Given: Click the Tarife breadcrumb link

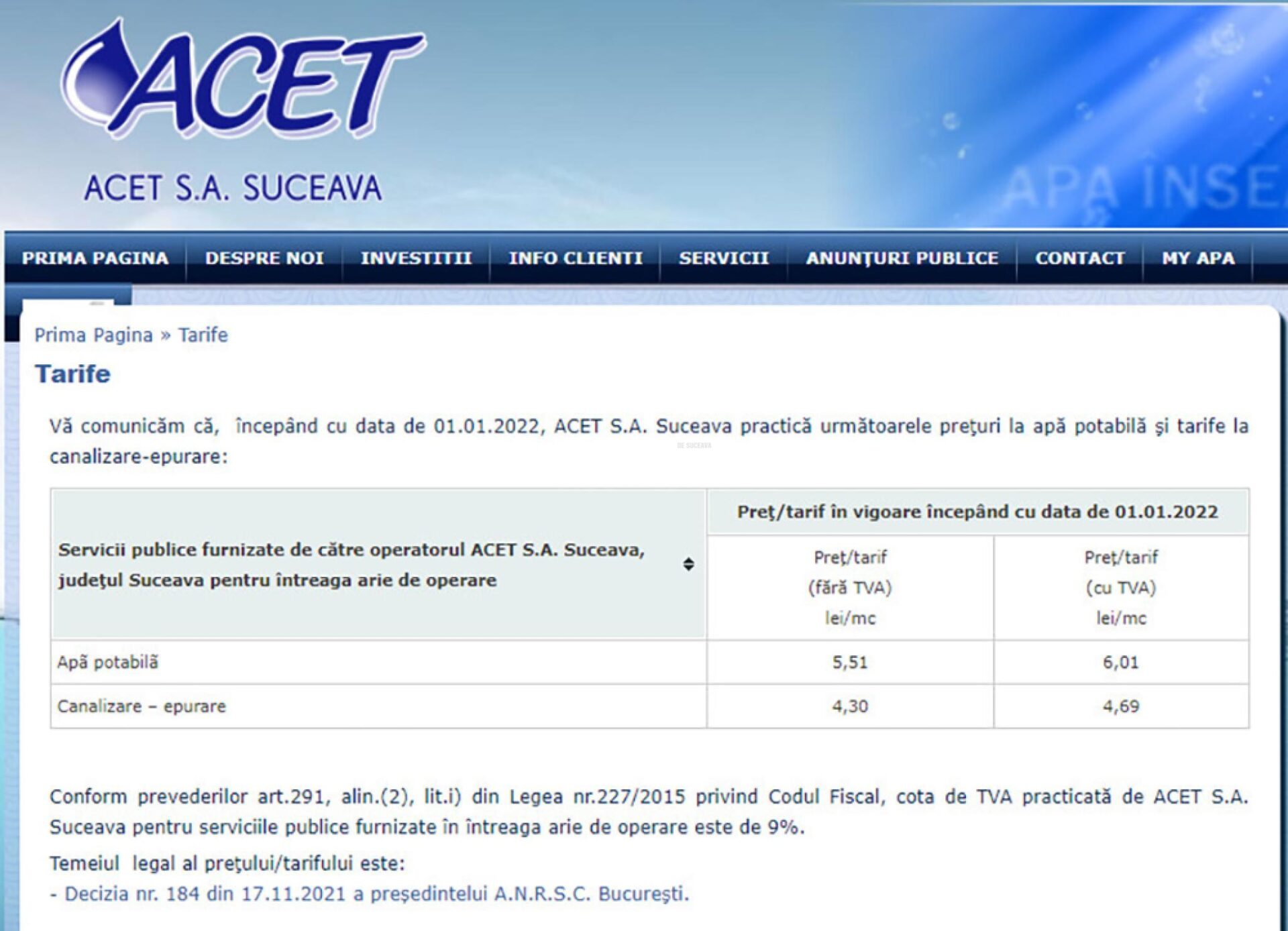Looking at the screenshot, I should coord(203,335).
